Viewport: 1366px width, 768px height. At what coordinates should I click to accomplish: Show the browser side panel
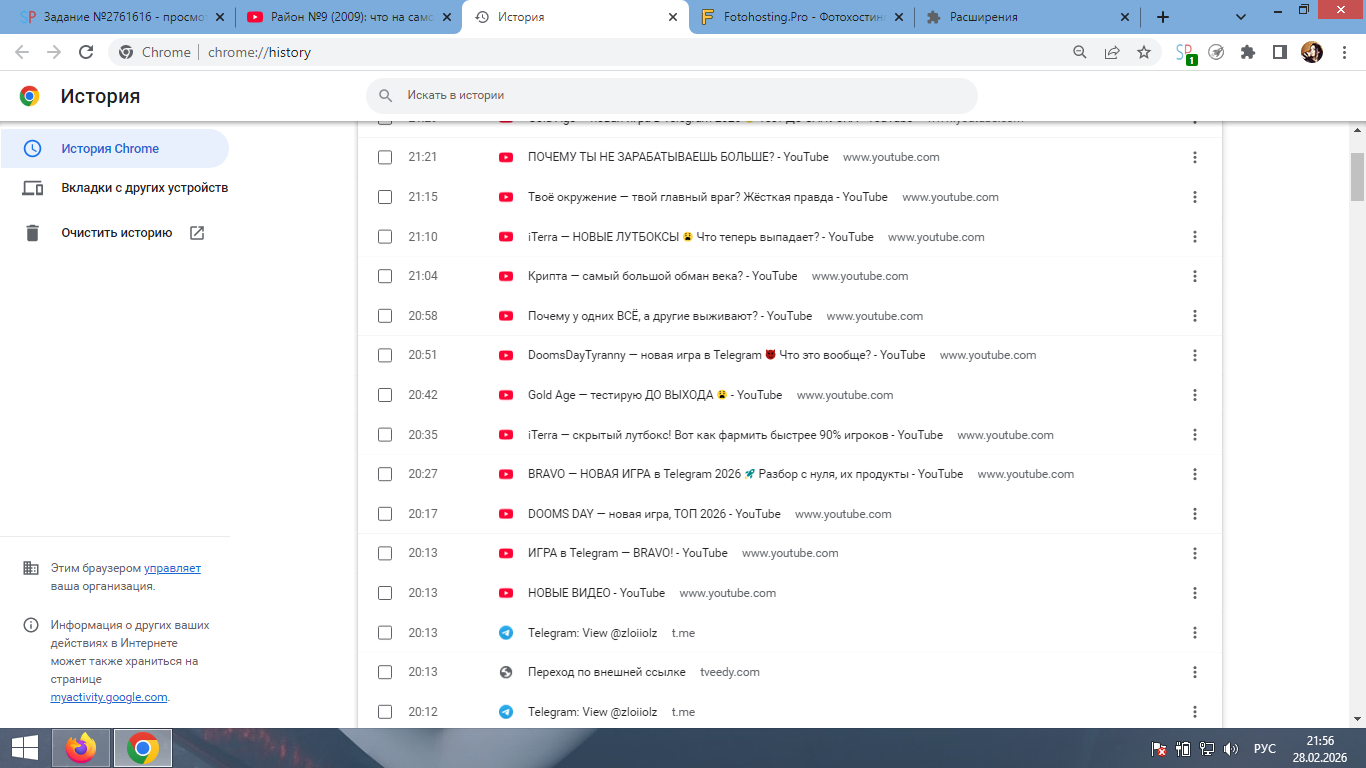[1279, 52]
